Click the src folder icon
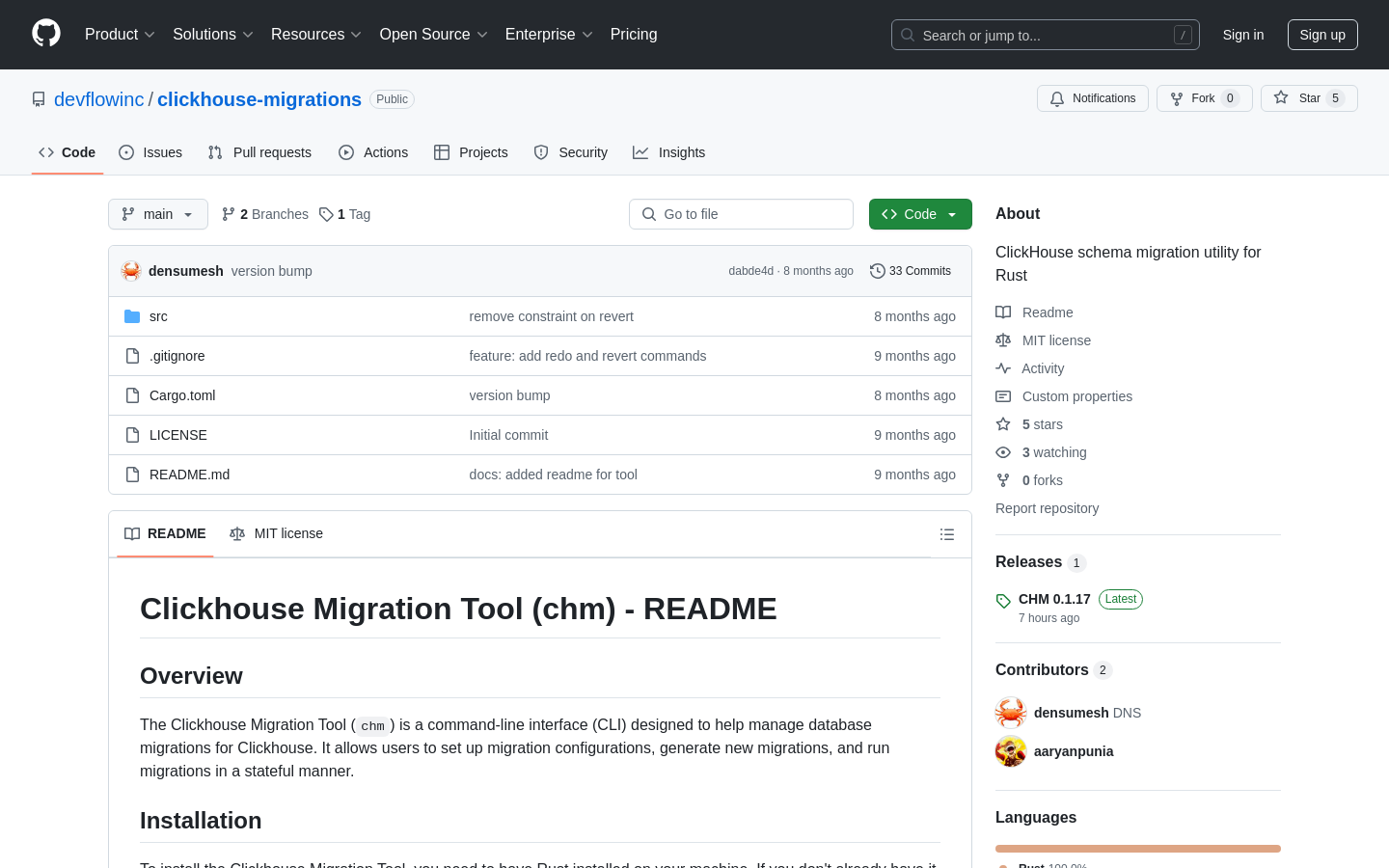The image size is (1389, 868). 132,316
